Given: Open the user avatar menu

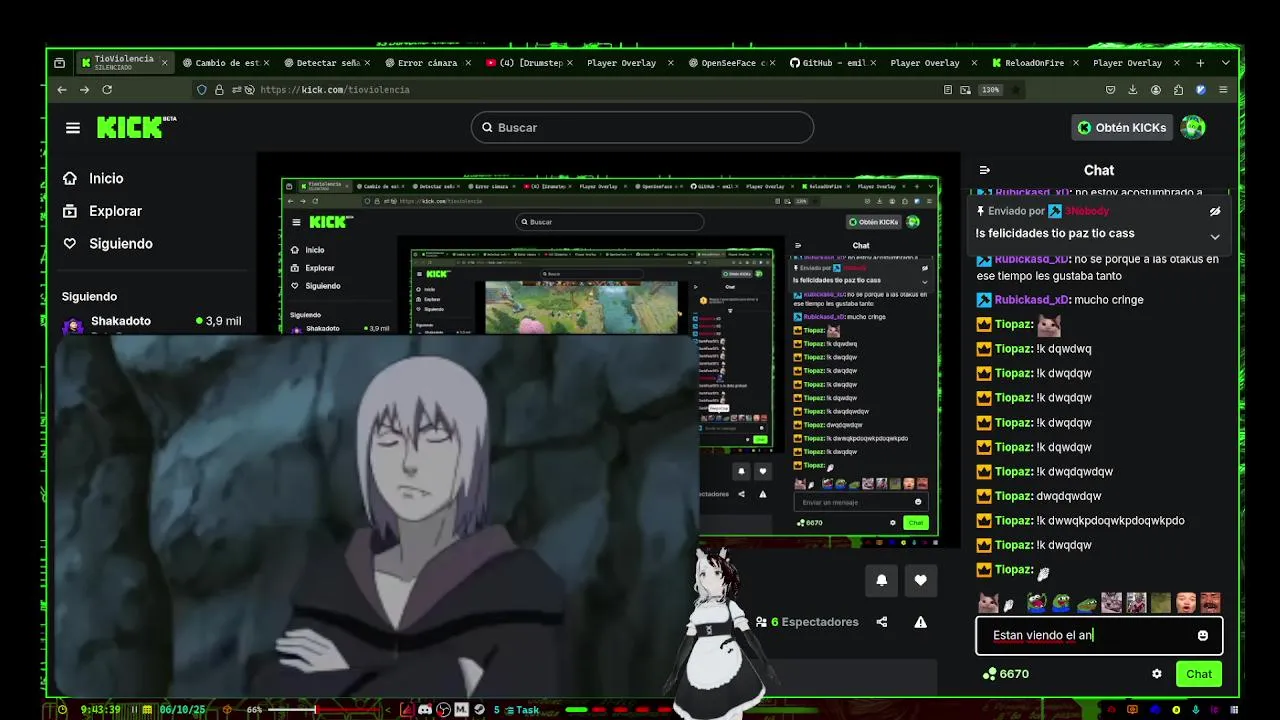Looking at the screenshot, I should [1192, 127].
